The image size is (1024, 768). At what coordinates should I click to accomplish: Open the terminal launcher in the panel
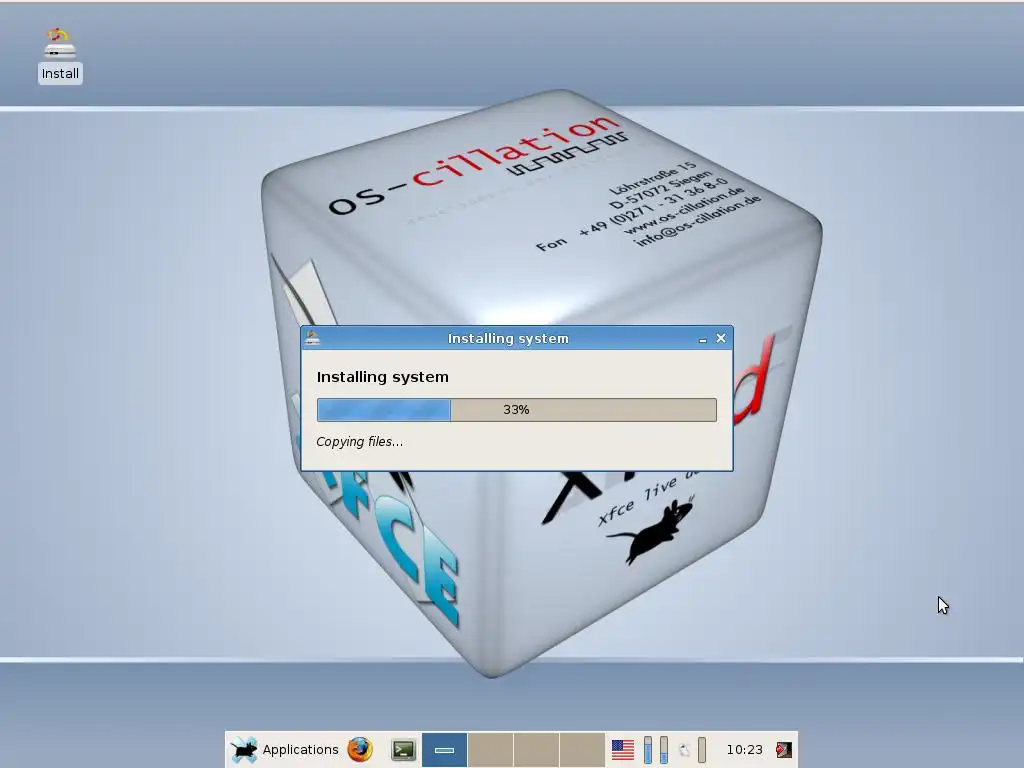coord(403,750)
